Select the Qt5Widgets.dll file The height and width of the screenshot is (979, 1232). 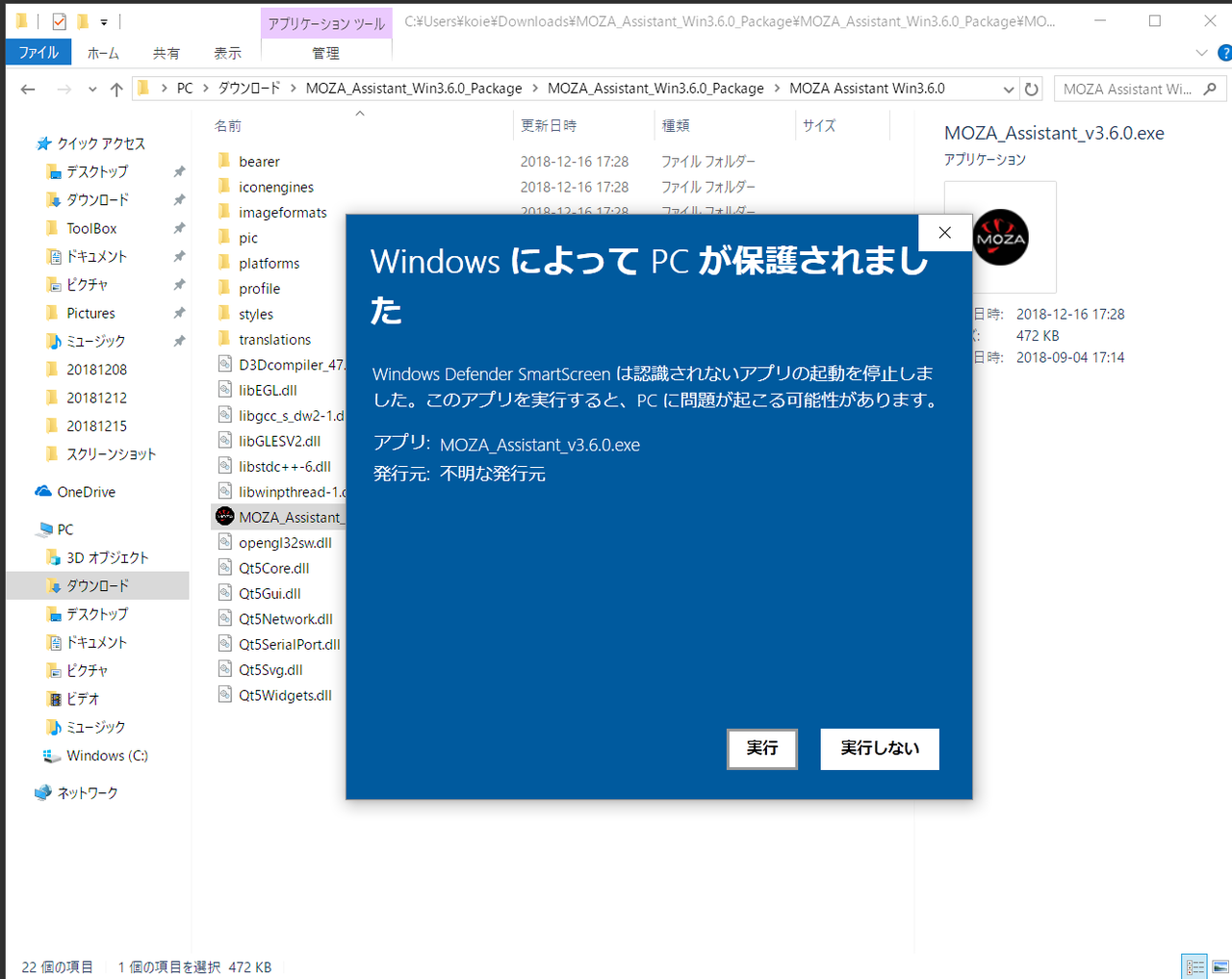click(286, 695)
